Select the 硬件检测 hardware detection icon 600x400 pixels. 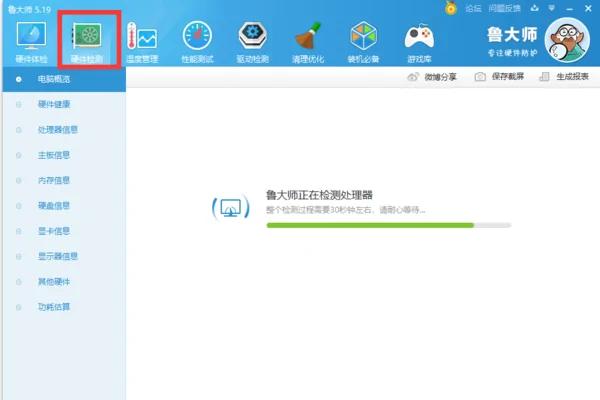[x=87, y=41]
